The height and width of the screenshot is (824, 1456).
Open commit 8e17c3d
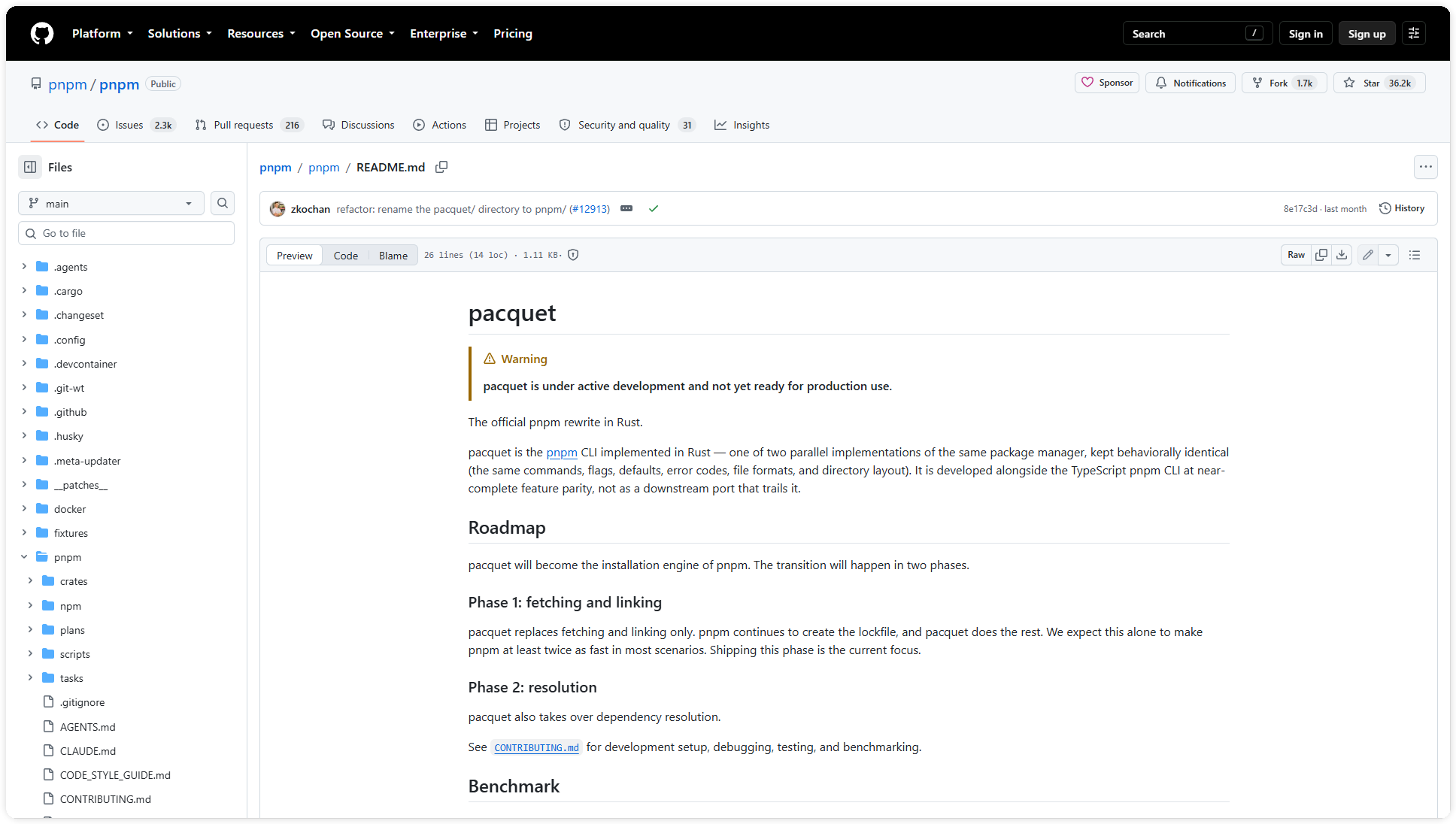pyautogui.click(x=1300, y=209)
